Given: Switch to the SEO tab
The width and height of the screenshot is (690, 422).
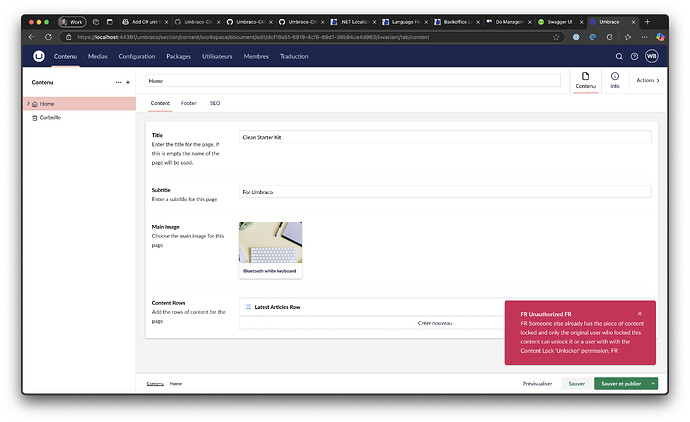Looking at the screenshot, I should pos(215,103).
